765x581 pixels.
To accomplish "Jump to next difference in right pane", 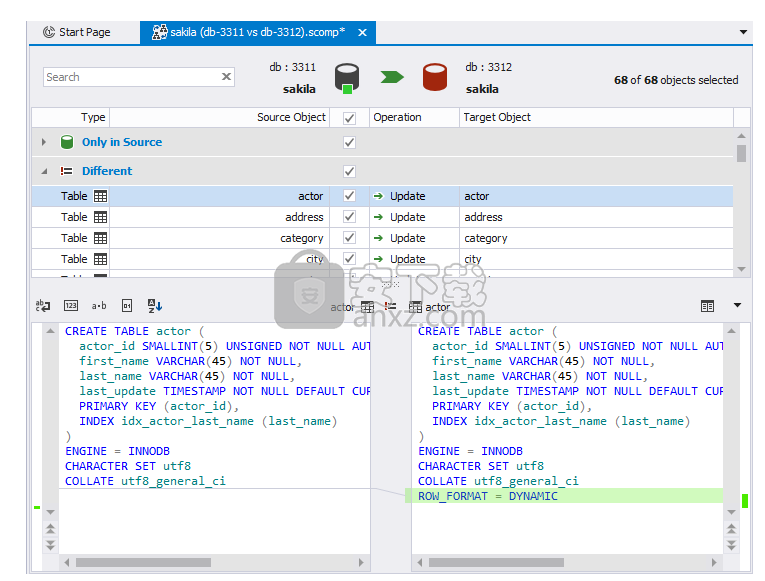I will coord(731,545).
